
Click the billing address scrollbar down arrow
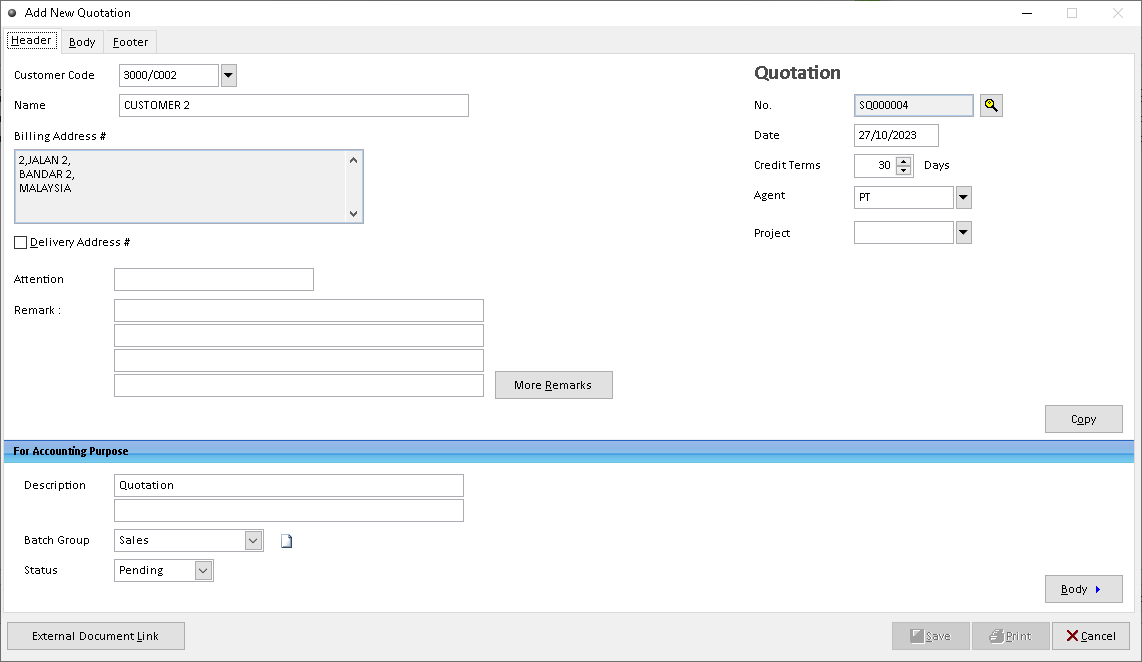point(354,214)
